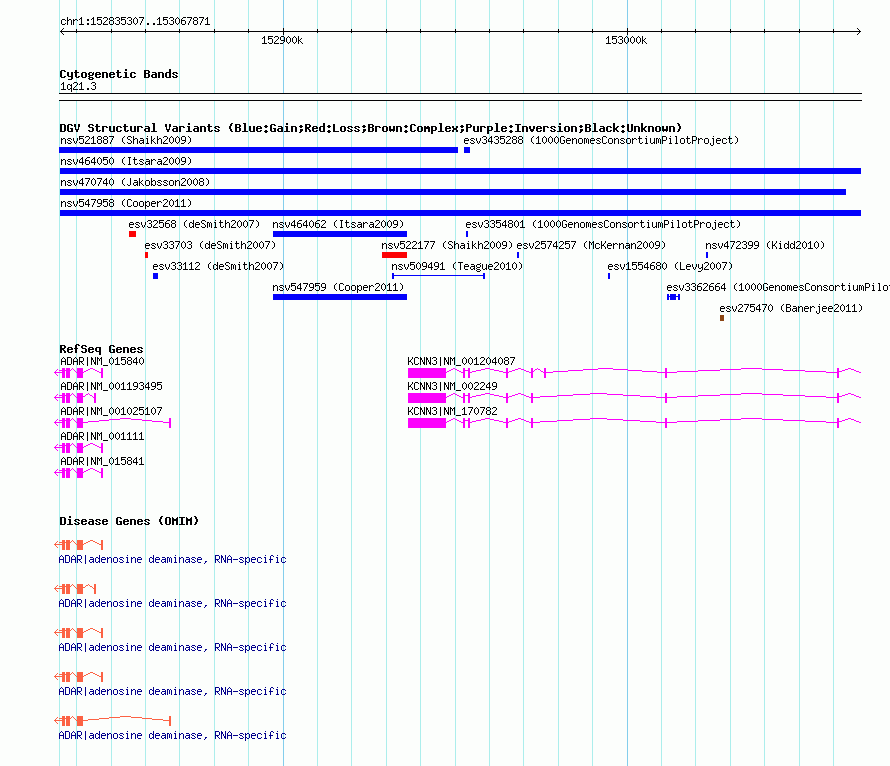
Task: Open nsv470740 (Jakobsson2008) variant bar
Action: [452, 192]
